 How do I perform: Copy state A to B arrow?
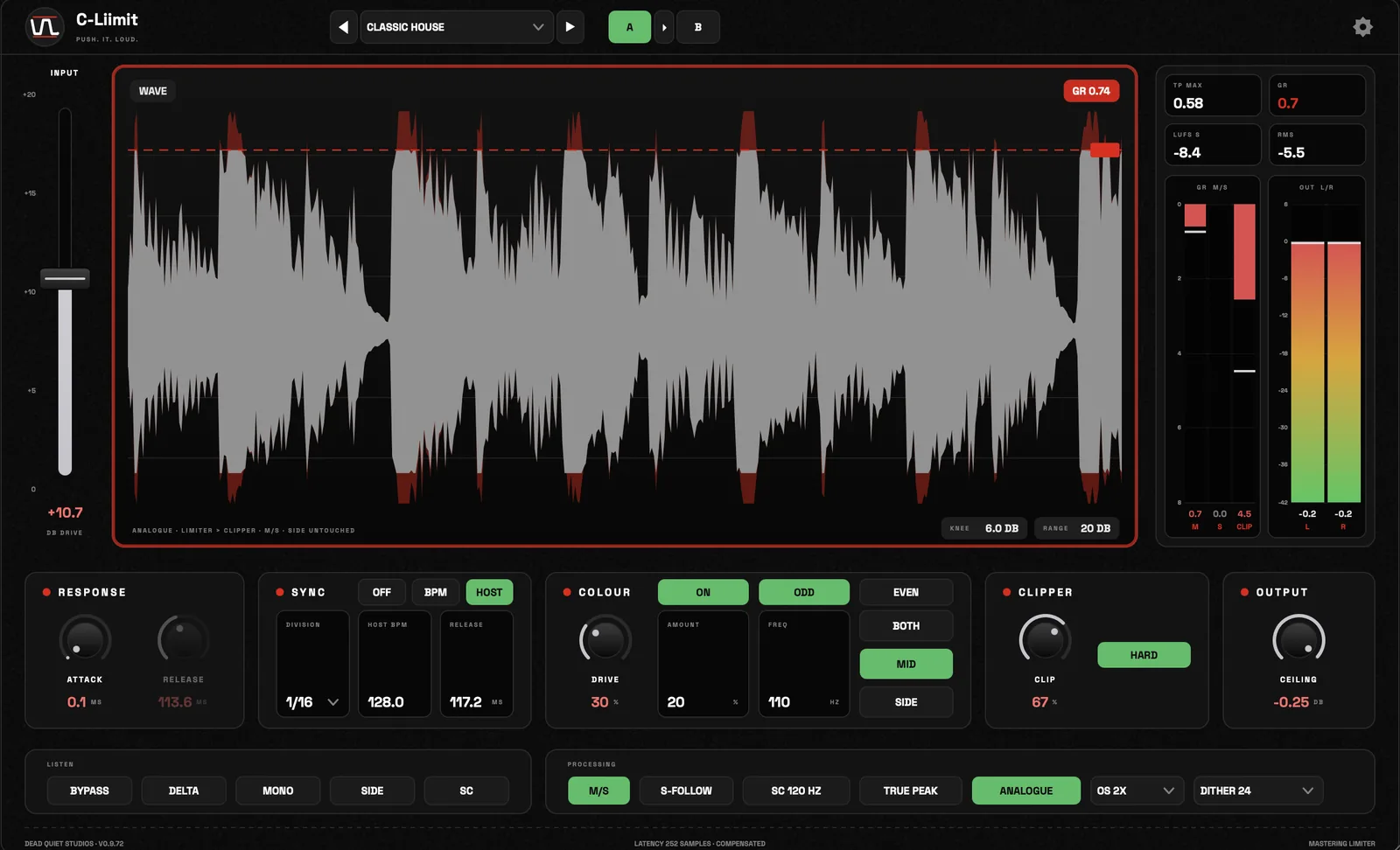click(x=664, y=27)
